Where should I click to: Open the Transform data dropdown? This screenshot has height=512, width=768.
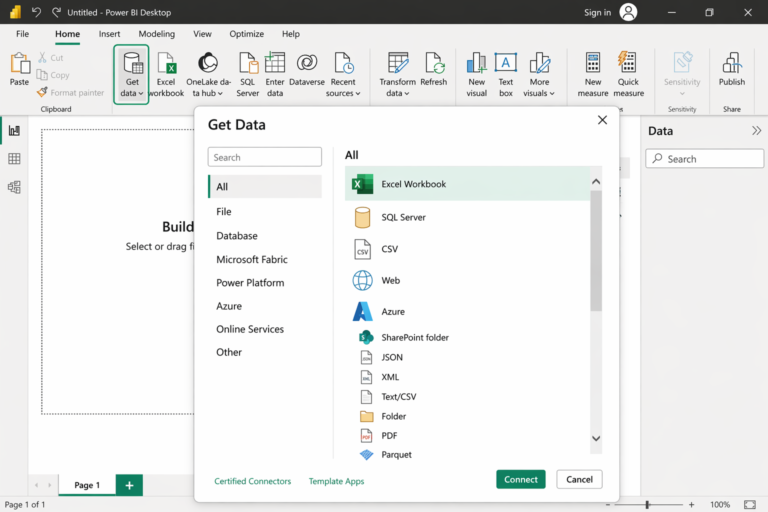397,74
